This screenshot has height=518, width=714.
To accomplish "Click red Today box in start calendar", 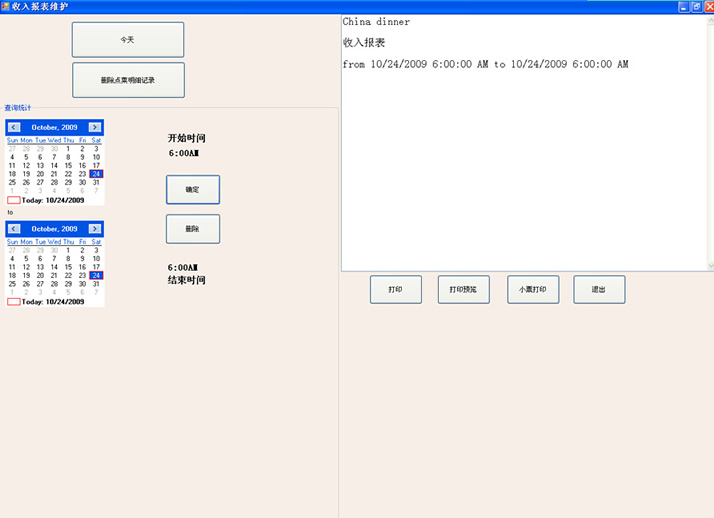I will (x=14, y=200).
